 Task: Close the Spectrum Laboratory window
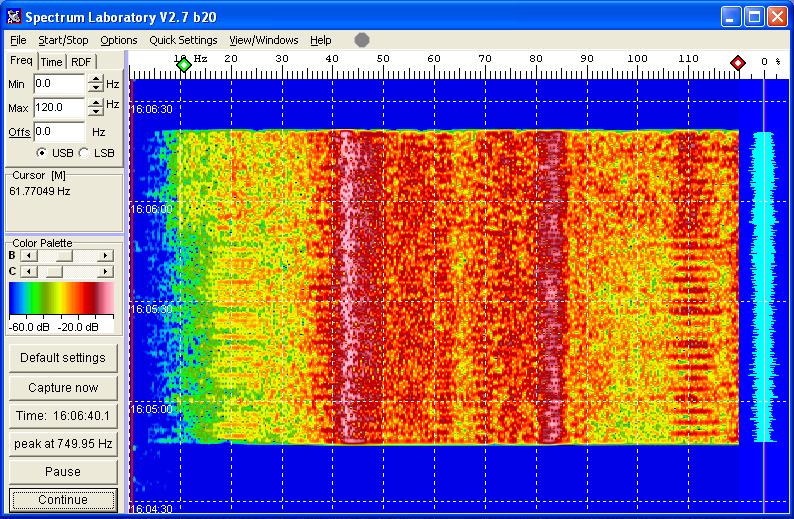778,17
